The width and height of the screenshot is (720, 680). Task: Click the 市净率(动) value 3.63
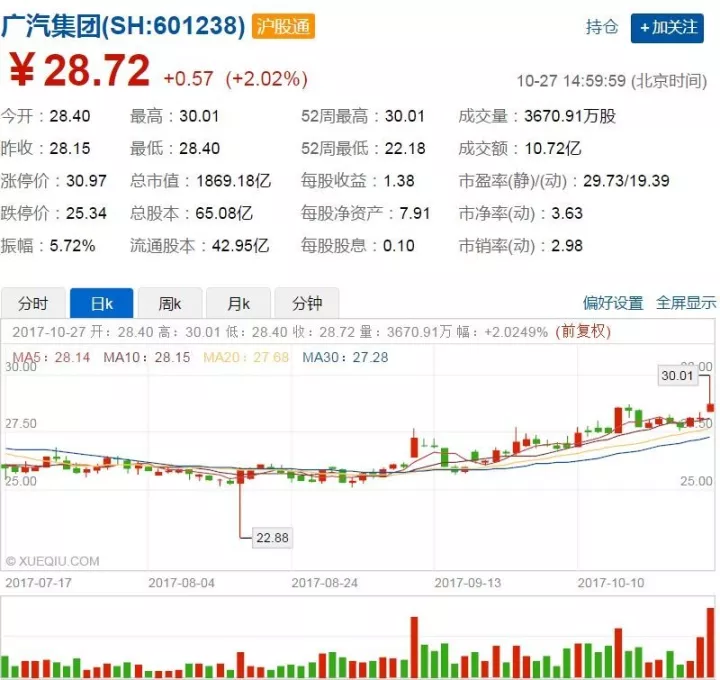point(567,213)
